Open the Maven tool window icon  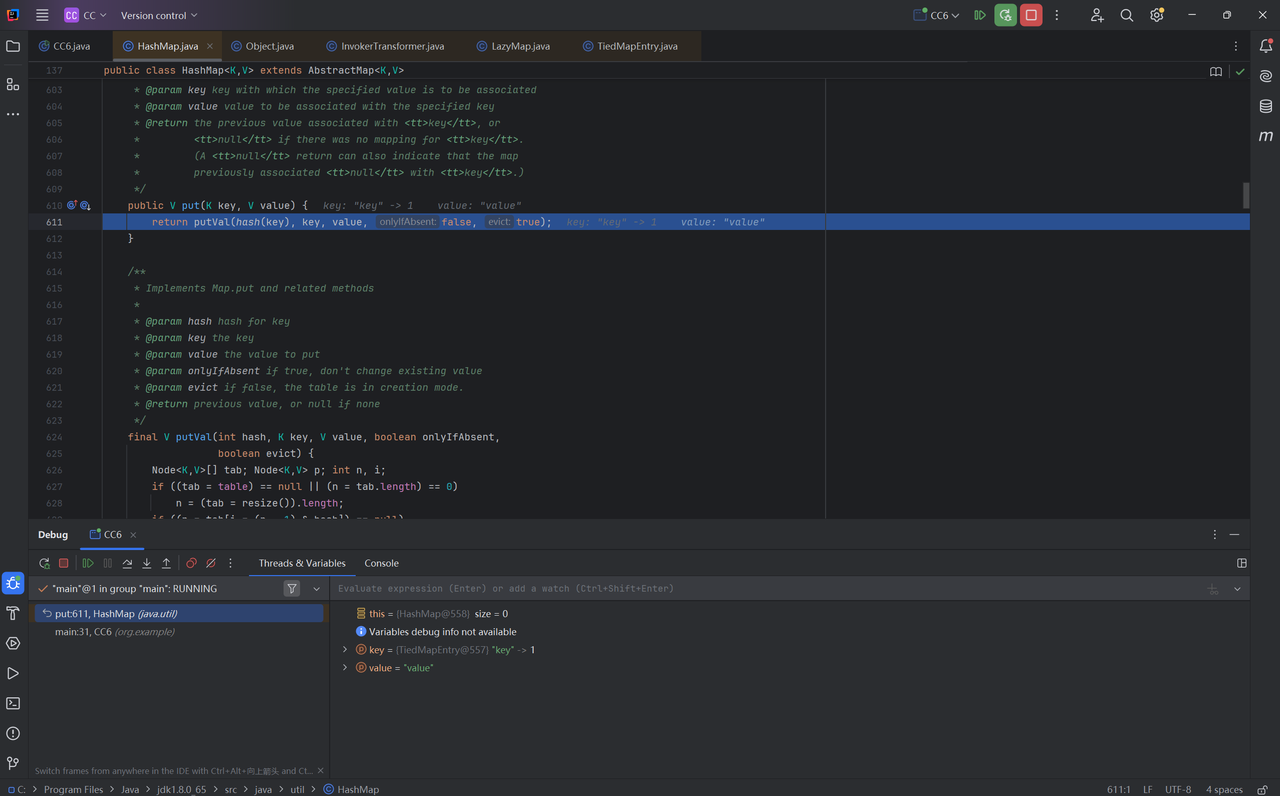coord(1266,136)
